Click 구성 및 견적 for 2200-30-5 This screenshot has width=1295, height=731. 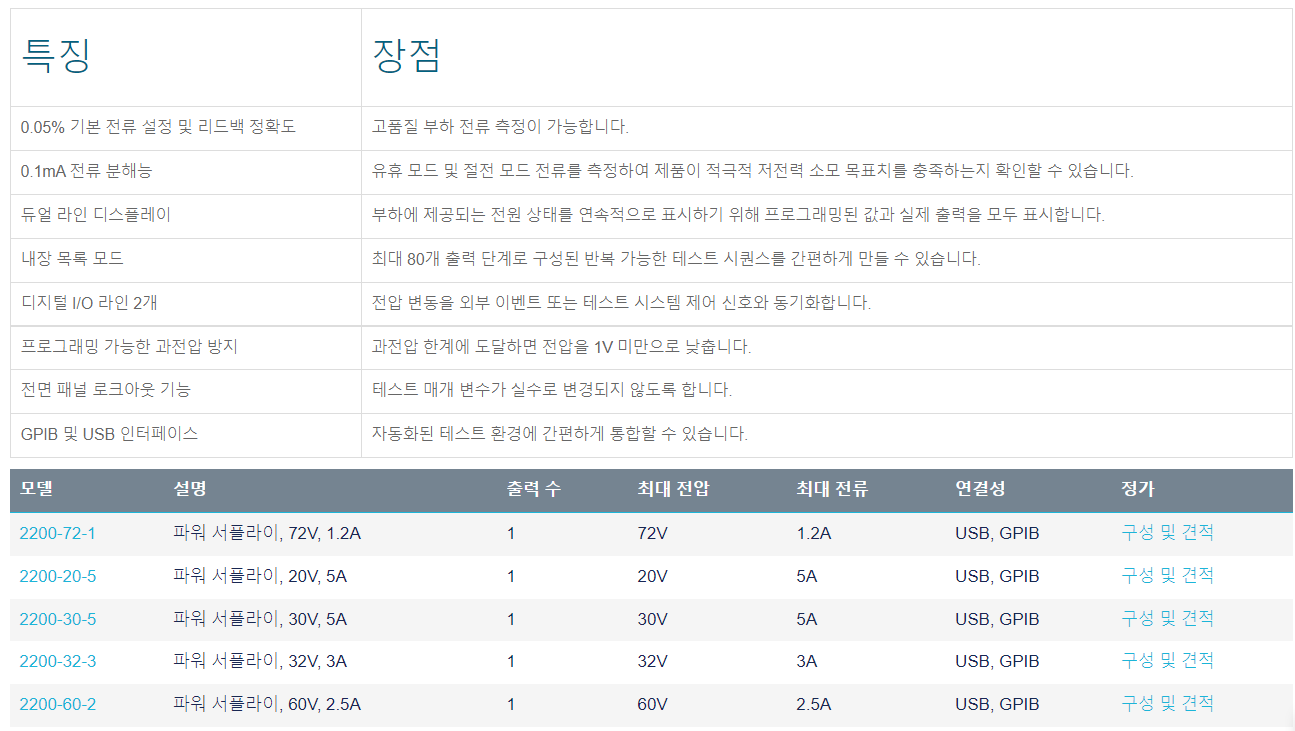click(1167, 619)
